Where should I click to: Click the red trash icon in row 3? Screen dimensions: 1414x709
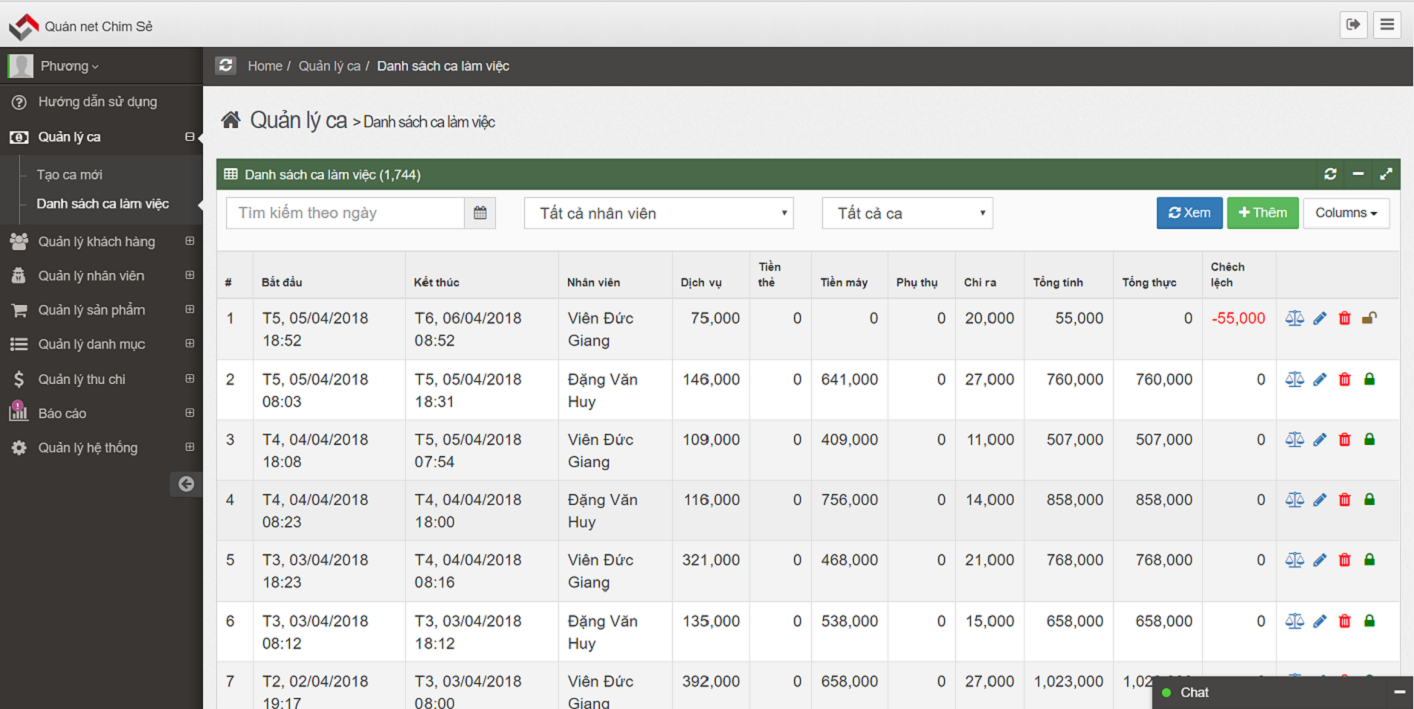(1345, 440)
